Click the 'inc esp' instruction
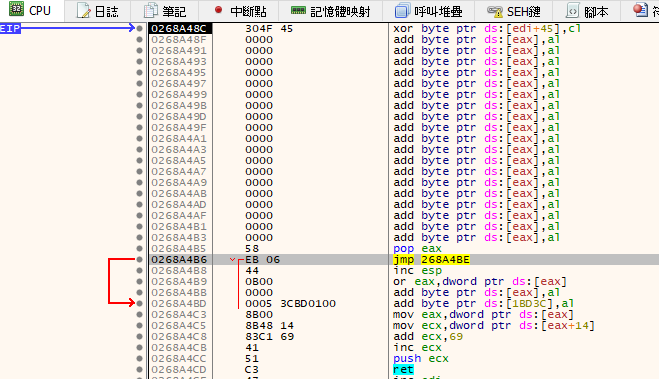The height and width of the screenshot is (379, 659). (x=417, y=271)
